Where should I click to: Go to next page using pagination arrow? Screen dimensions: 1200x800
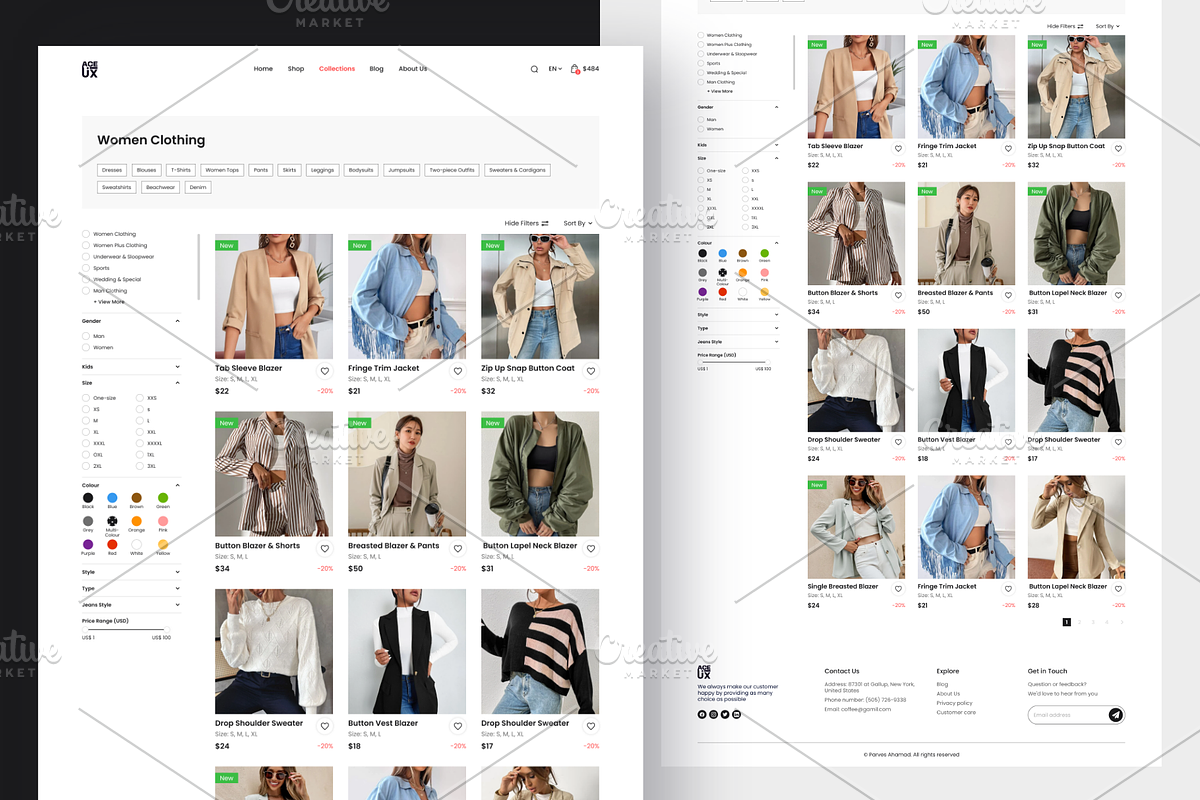pos(1121,622)
